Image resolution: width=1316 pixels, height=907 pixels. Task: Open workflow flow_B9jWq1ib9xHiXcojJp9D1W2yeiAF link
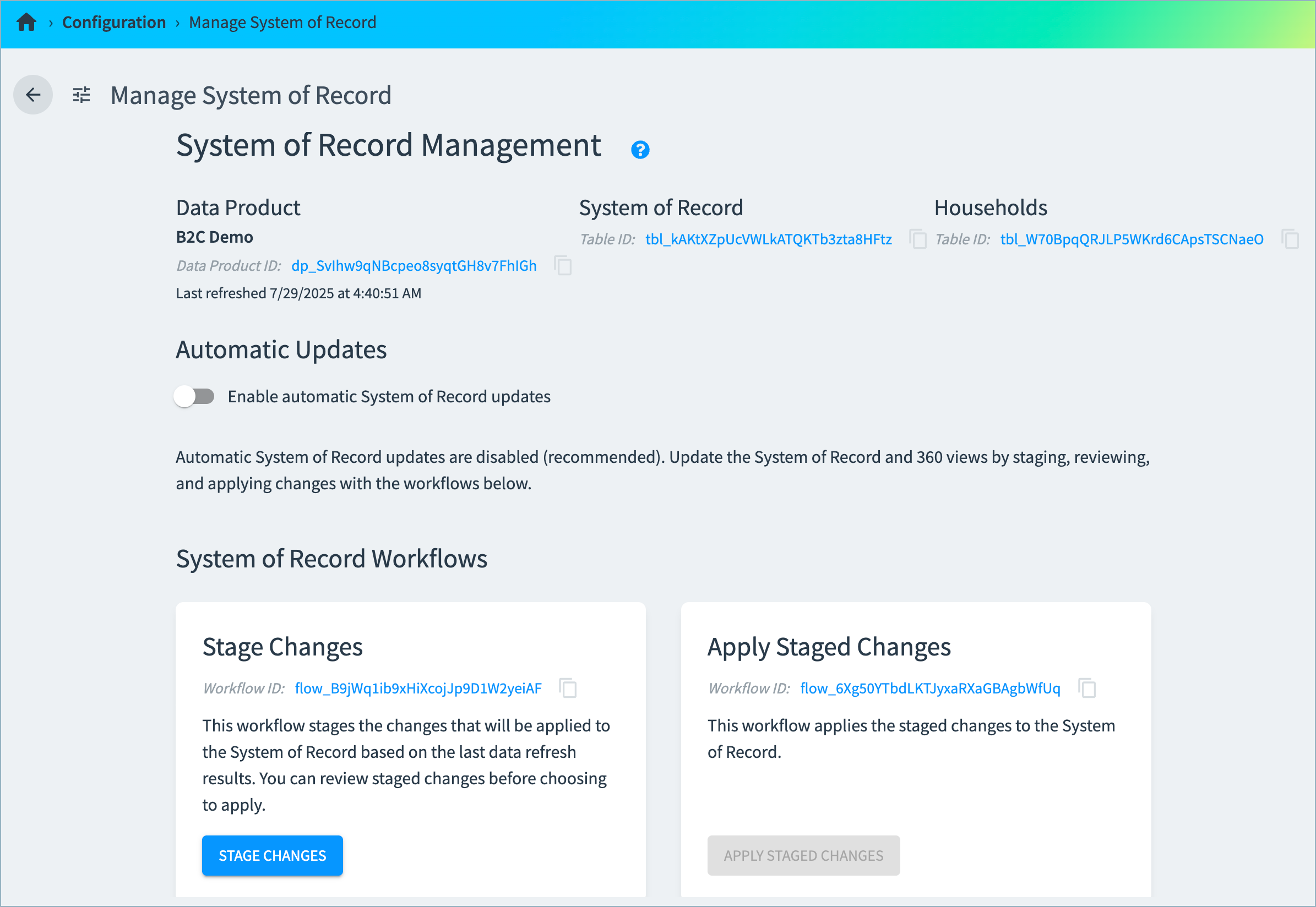(x=418, y=688)
